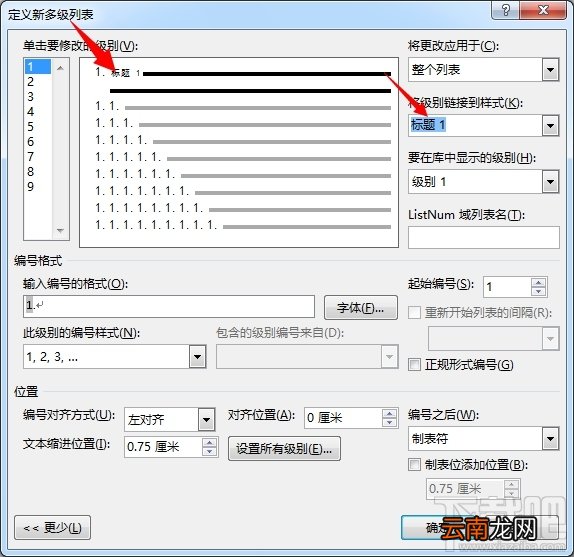Select level 2 in the level list

click(x=37, y=82)
